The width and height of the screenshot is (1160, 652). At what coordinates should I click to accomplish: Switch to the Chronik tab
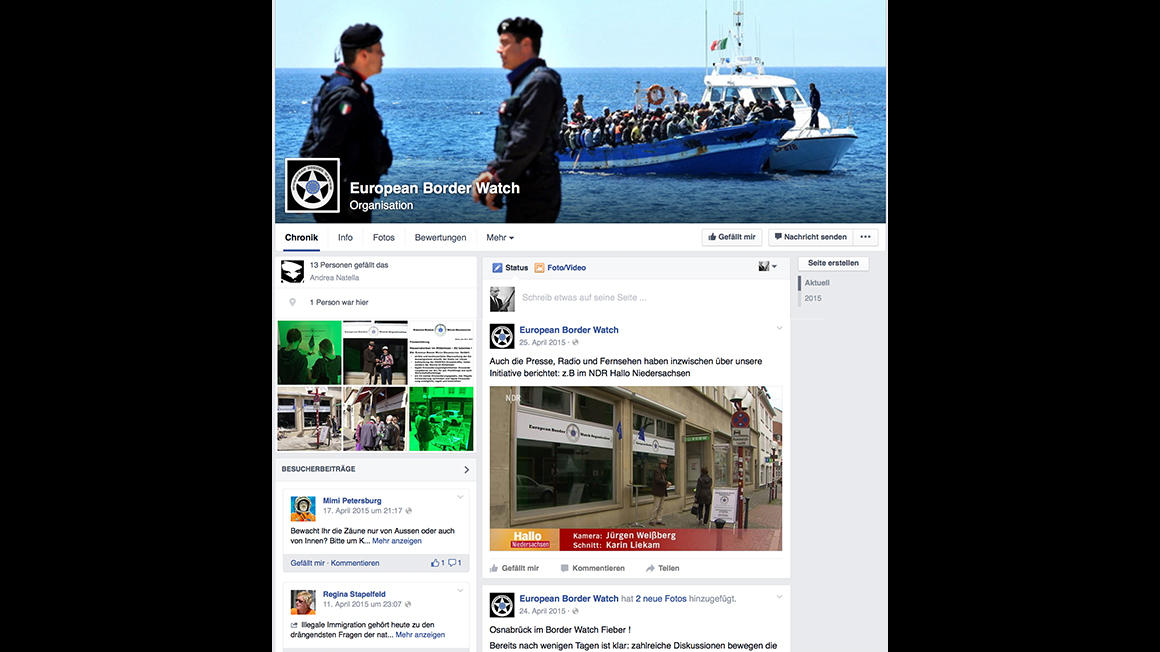click(x=301, y=238)
